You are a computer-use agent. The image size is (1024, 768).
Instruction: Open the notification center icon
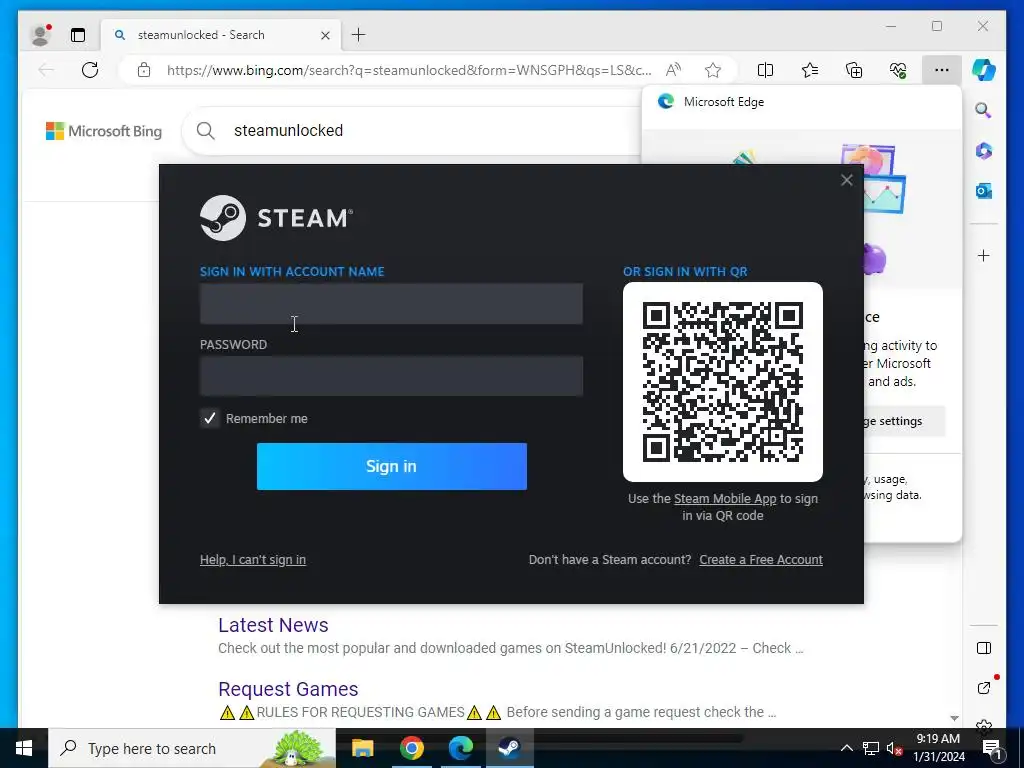click(993, 748)
